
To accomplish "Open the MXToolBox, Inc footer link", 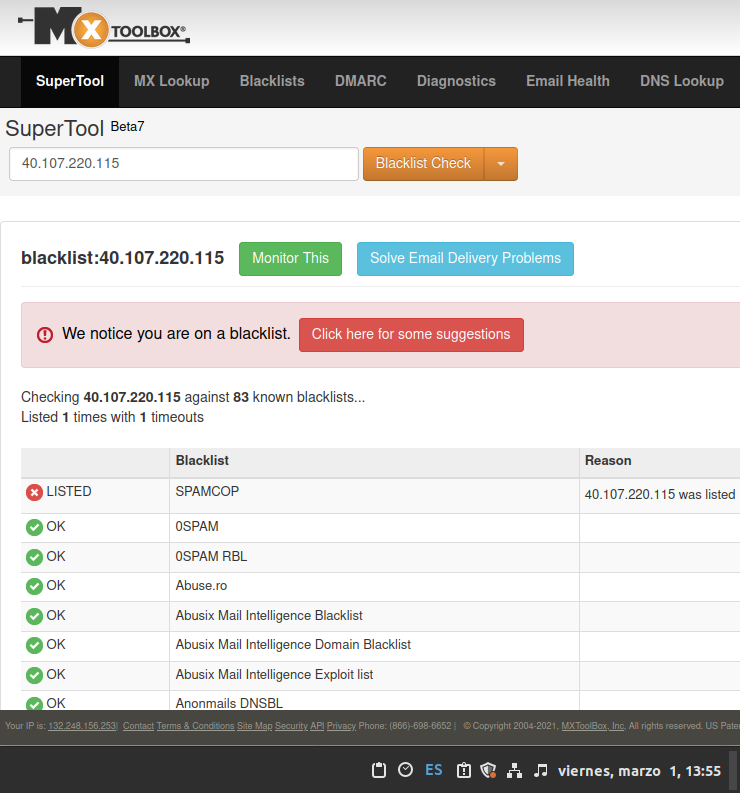I will point(593,726).
